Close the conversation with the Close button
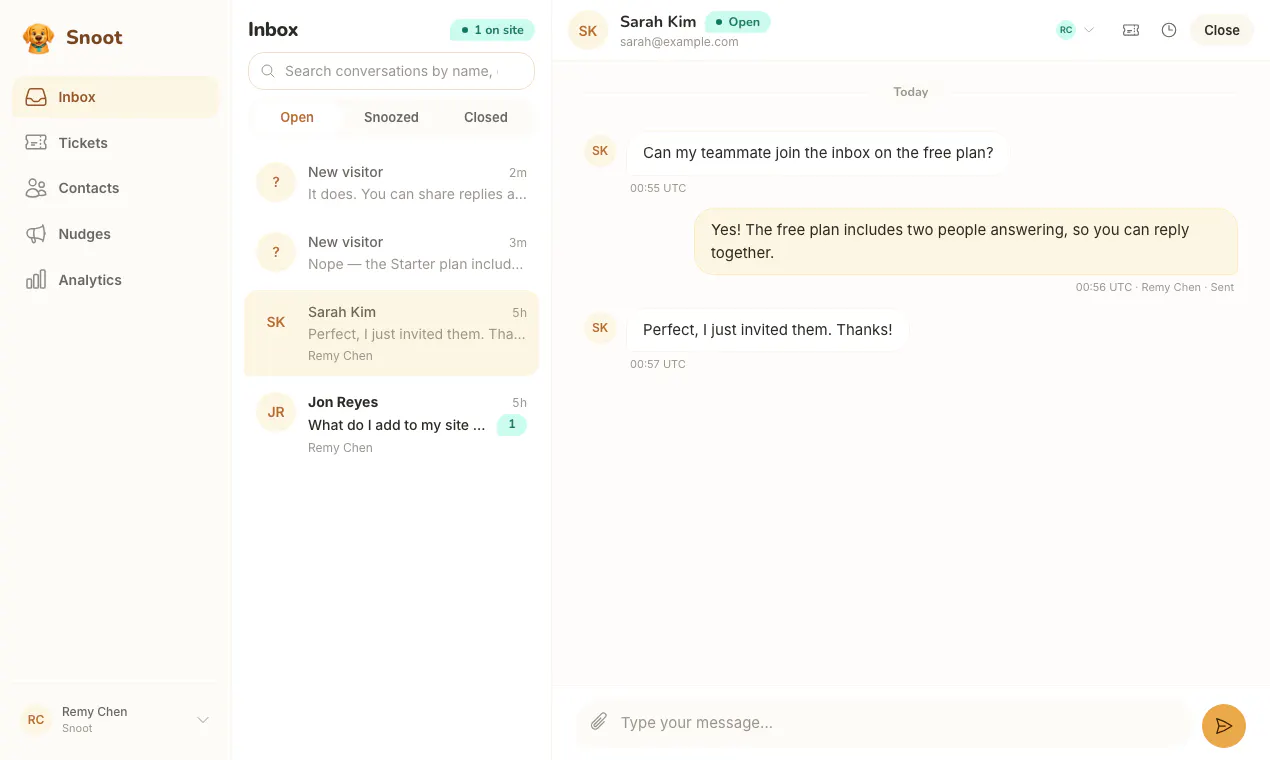This screenshot has width=1270, height=760. pos(1222,30)
